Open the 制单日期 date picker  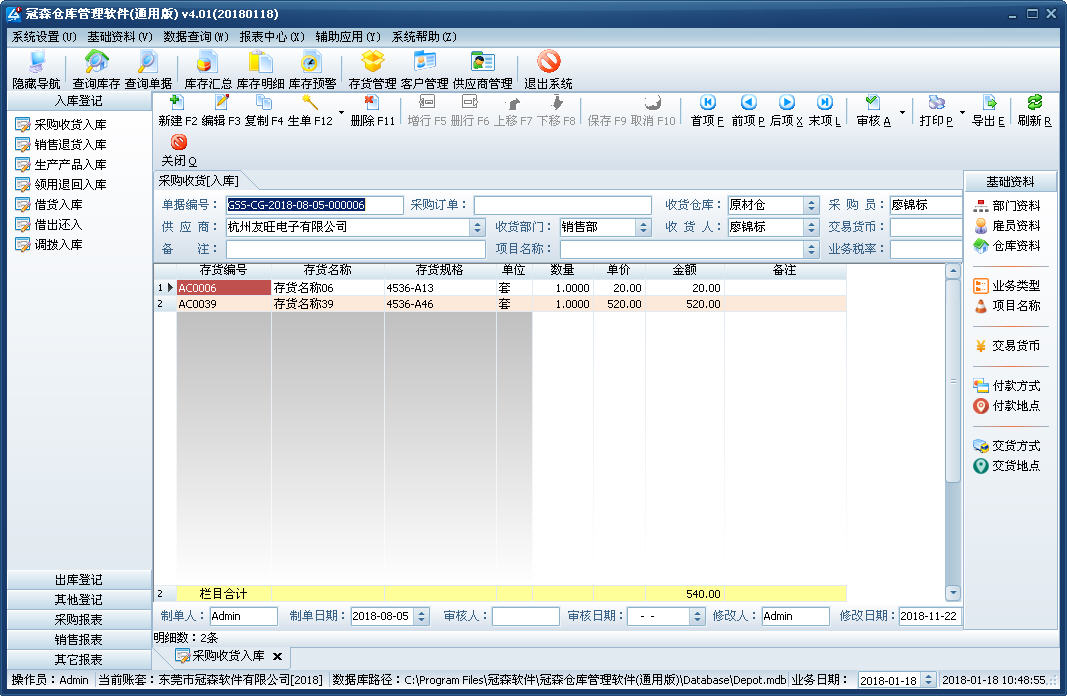pos(422,616)
